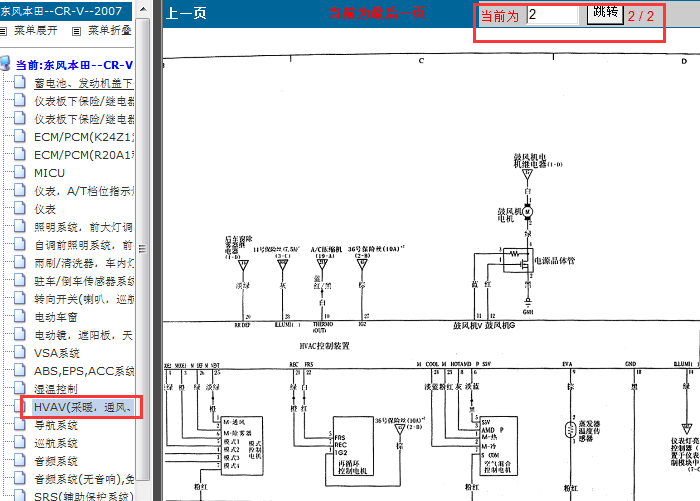The width and height of the screenshot is (700, 501).
Task: Click the page icon beside 导航系统
Action: click(20, 424)
